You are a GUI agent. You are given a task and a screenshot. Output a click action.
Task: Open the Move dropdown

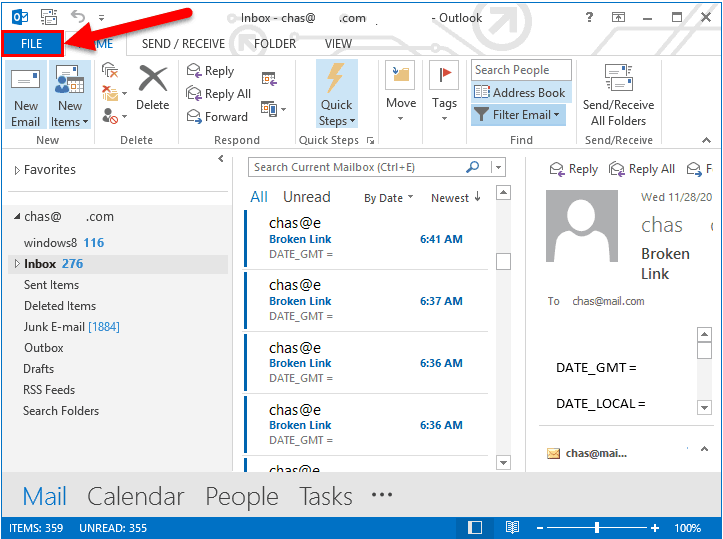pyautogui.click(x=401, y=92)
